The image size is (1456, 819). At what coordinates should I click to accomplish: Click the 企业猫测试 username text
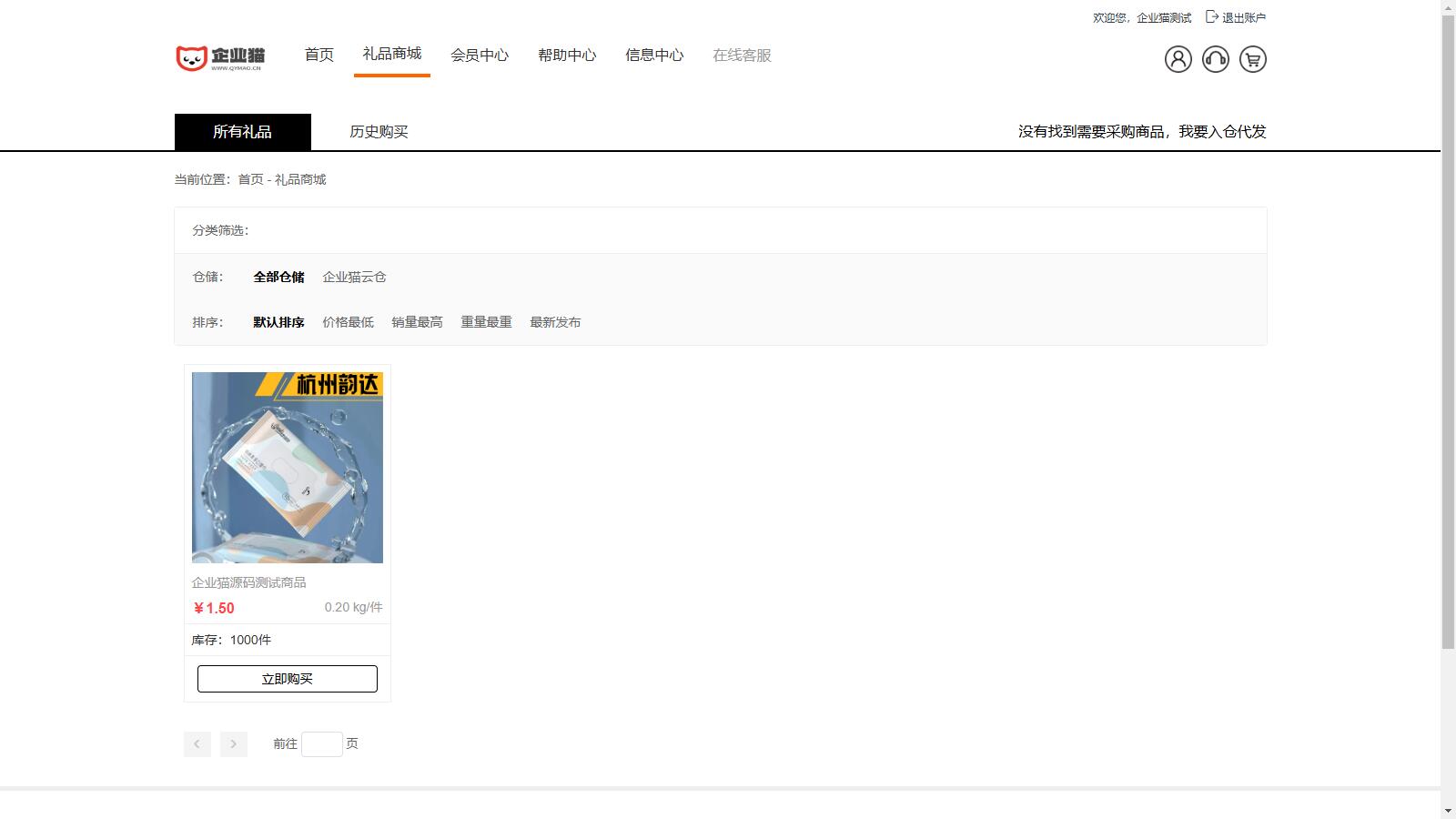pos(1164,17)
